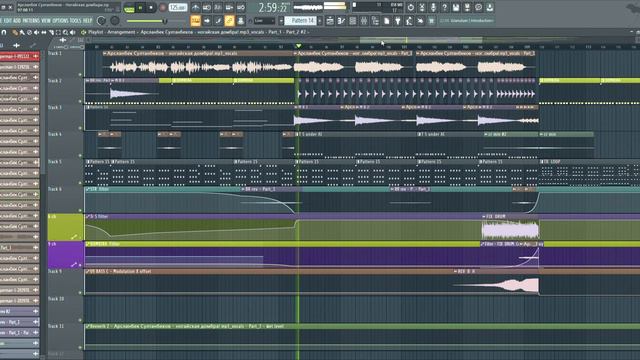The height and width of the screenshot is (360, 640).
Task: Click the render export audio icon
Action: (x=467, y=7)
